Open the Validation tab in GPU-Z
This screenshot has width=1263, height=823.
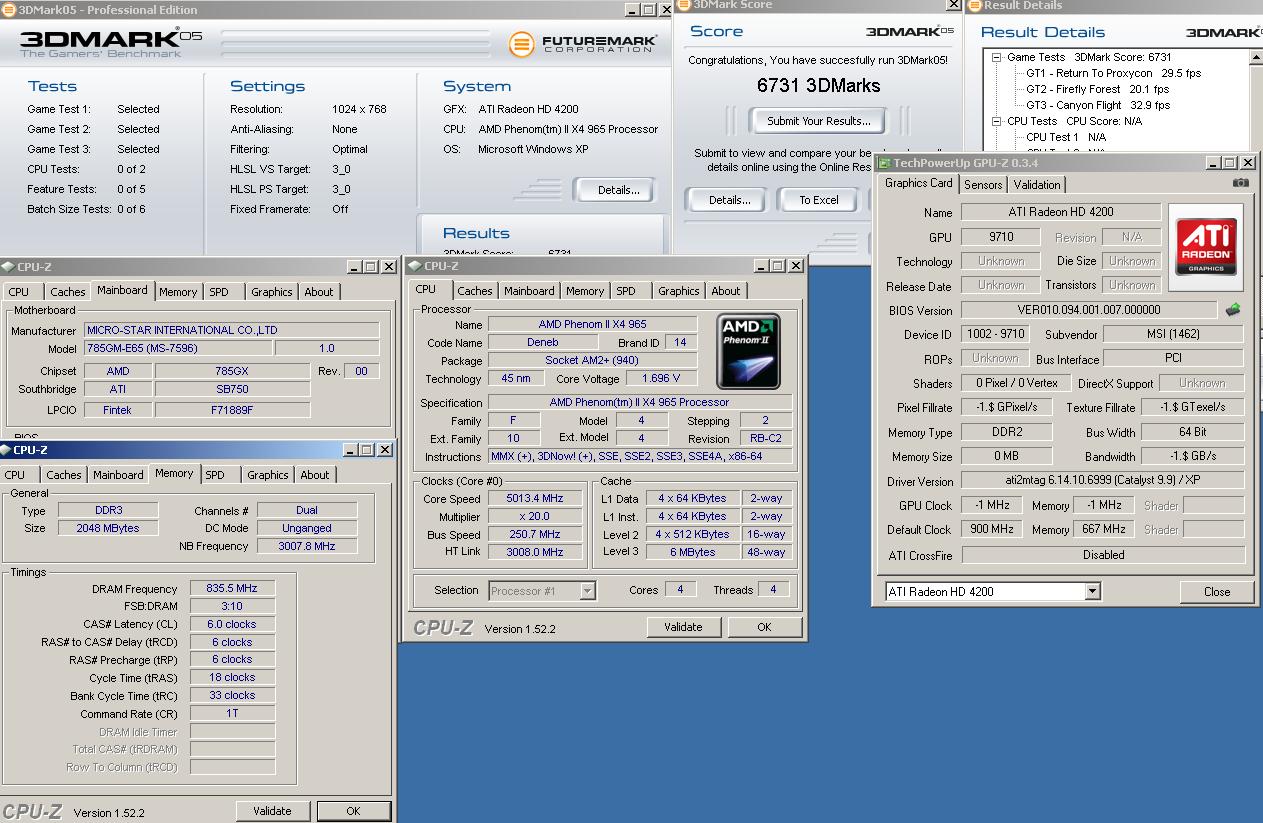[1037, 185]
